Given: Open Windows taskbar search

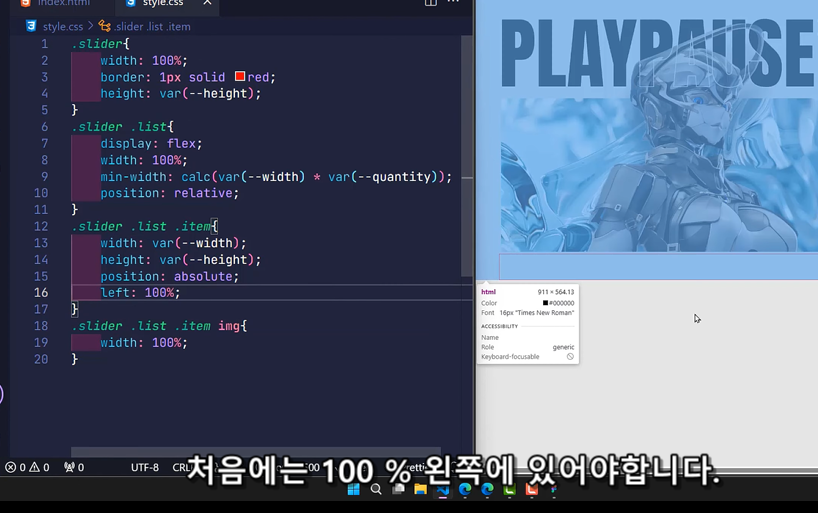Looking at the screenshot, I should pos(376,490).
